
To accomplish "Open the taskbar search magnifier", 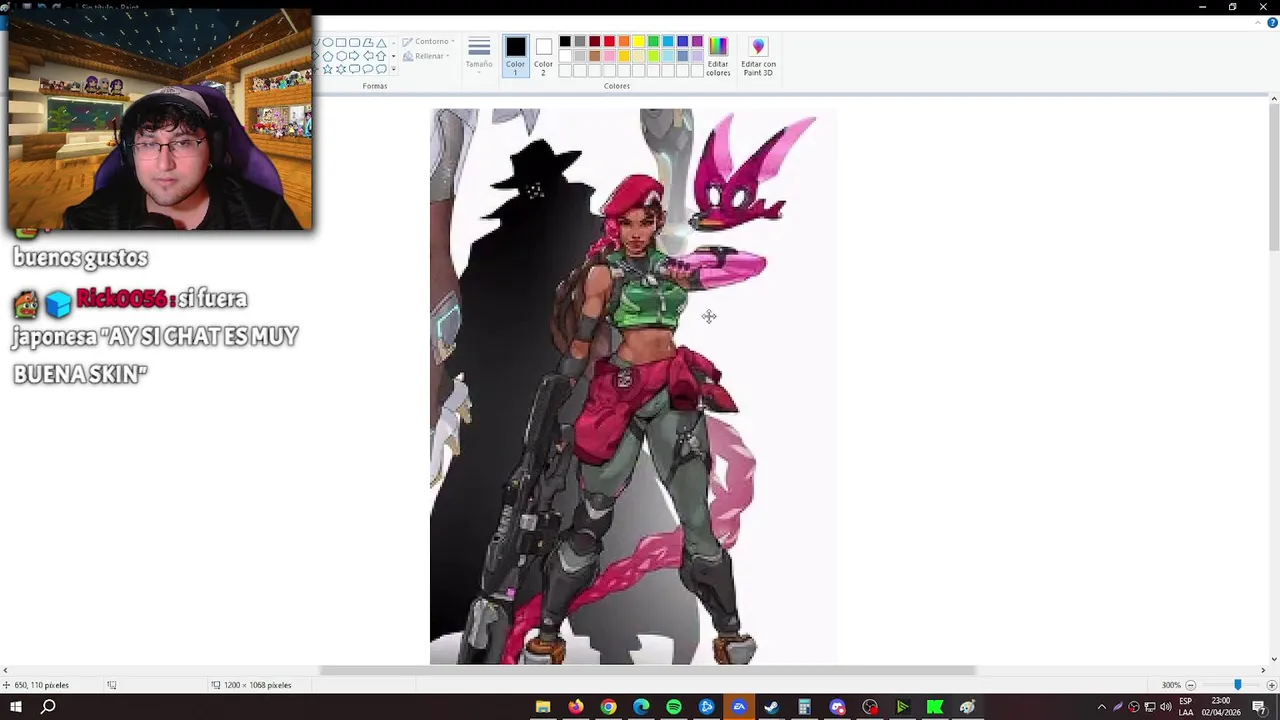I will pyautogui.click(x=48, y=707).
